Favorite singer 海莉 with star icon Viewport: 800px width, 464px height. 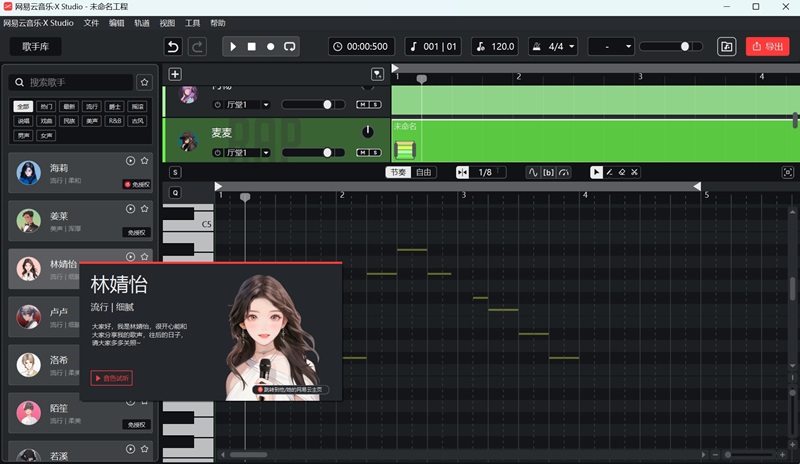click(x=144, y=160)
